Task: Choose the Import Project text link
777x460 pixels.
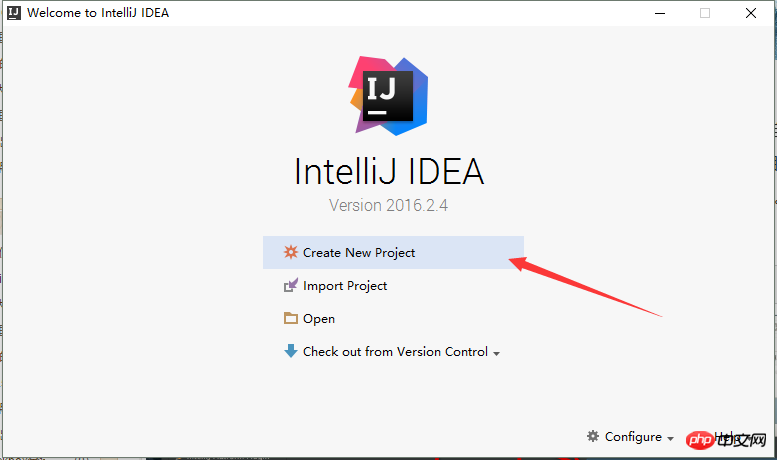Action: coord(345,286)
